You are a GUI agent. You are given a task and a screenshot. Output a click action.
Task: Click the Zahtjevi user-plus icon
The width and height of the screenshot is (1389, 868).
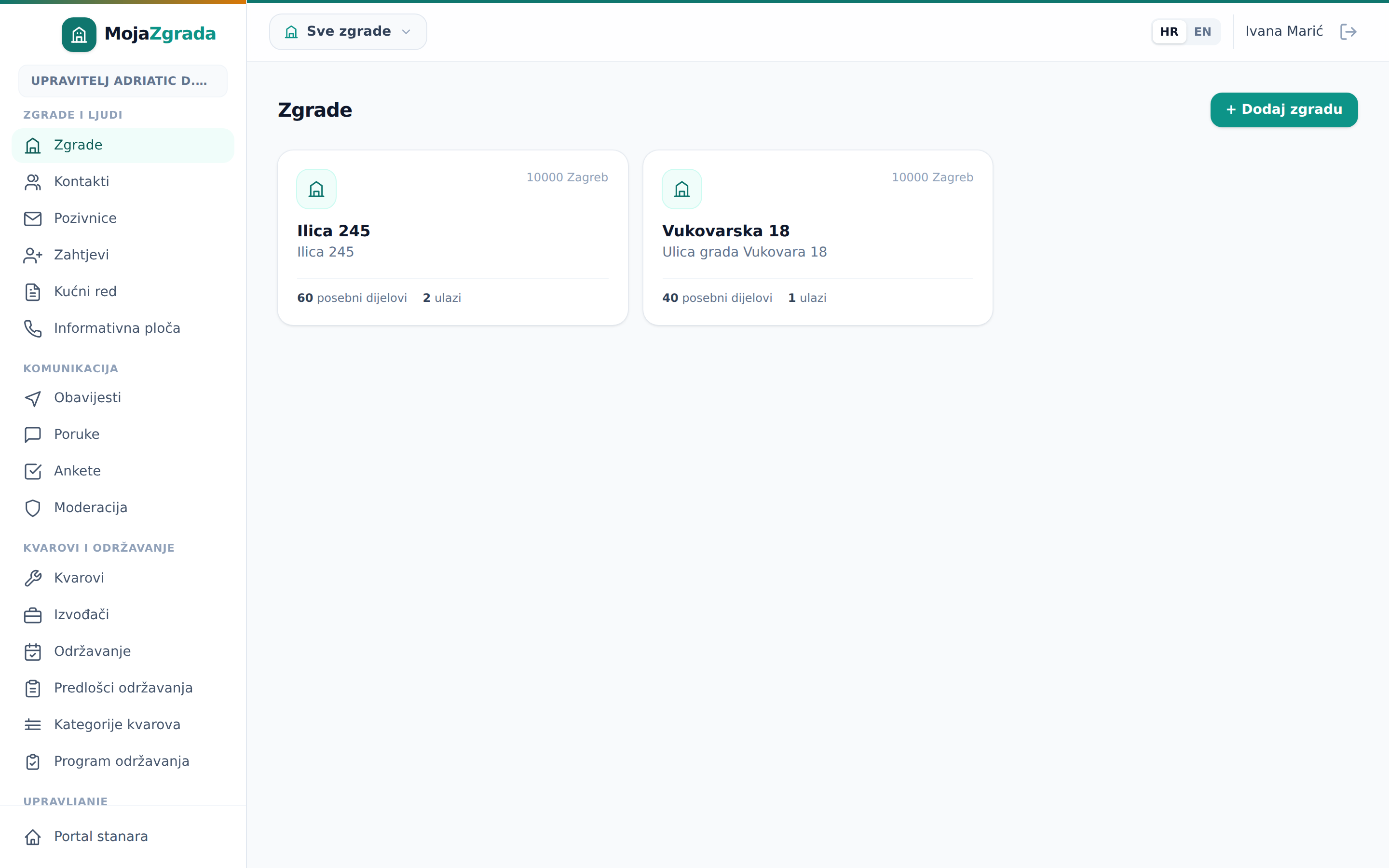(x=33, y=256)
